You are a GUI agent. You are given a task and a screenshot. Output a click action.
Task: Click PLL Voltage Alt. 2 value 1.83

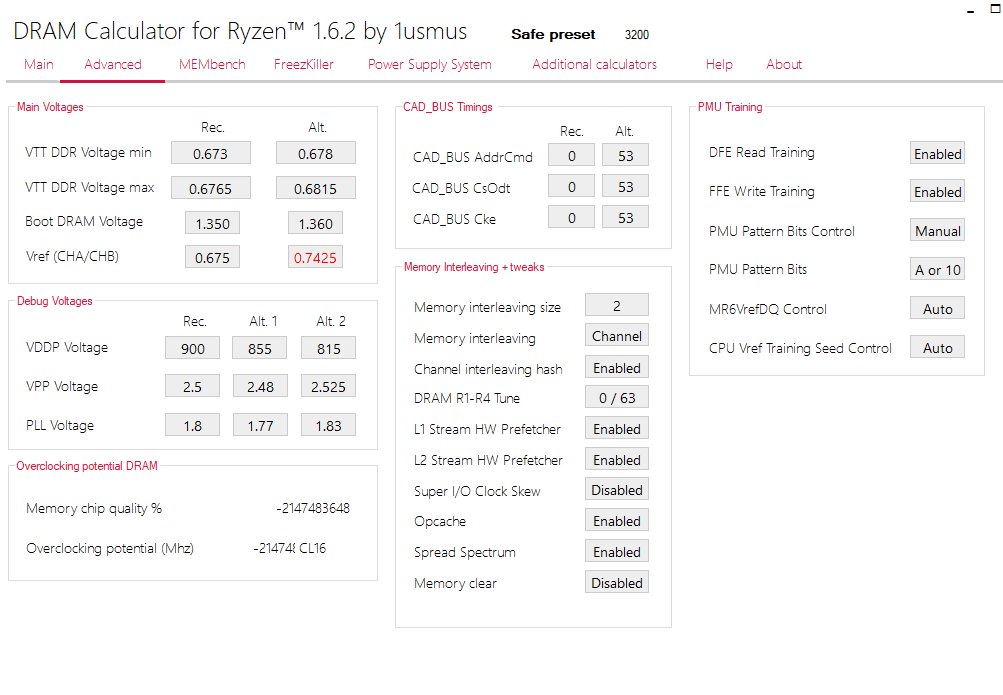(328, 426)
